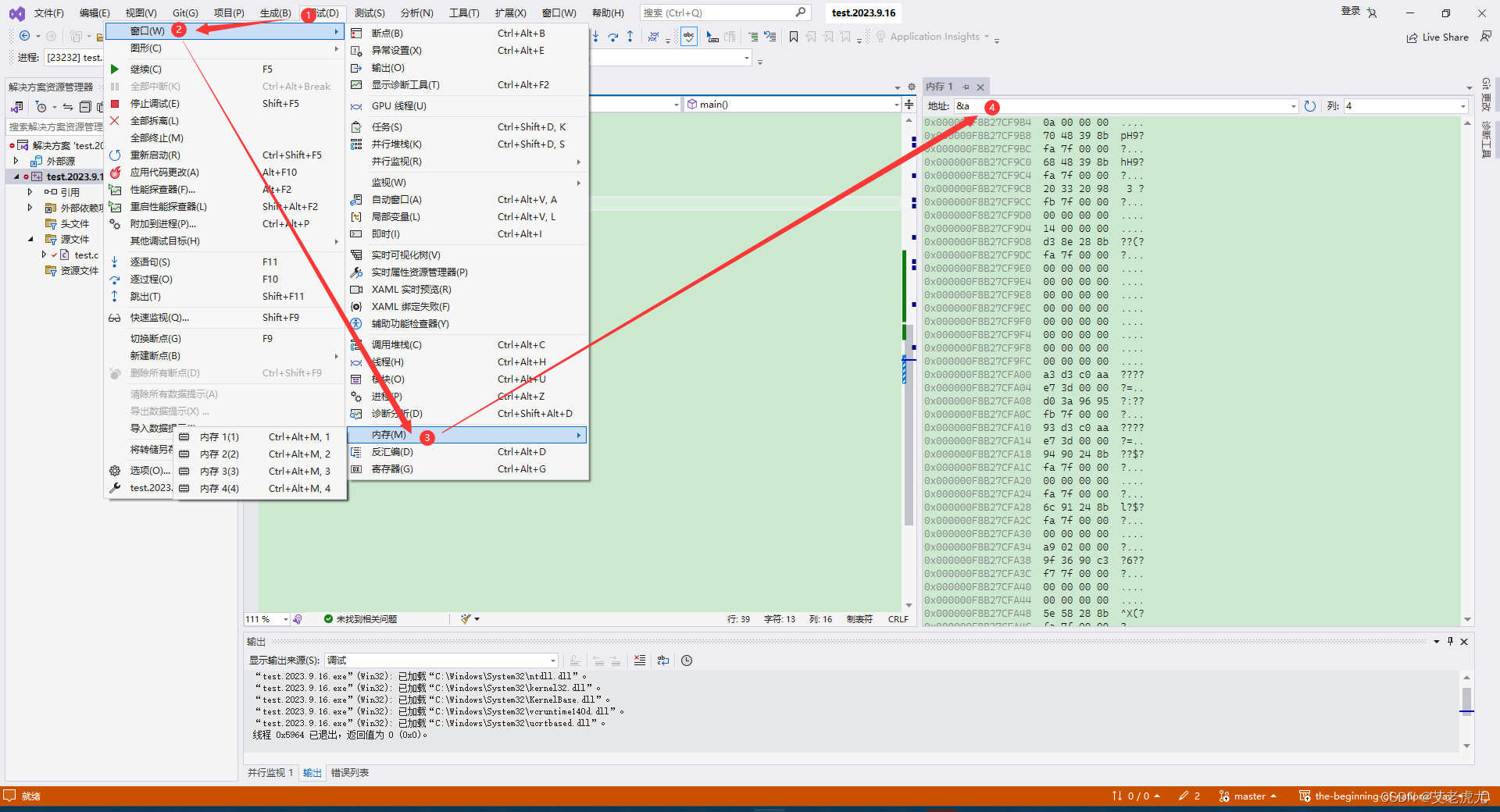Click the Registers (寄存器) icon

[x=356, y=469]
